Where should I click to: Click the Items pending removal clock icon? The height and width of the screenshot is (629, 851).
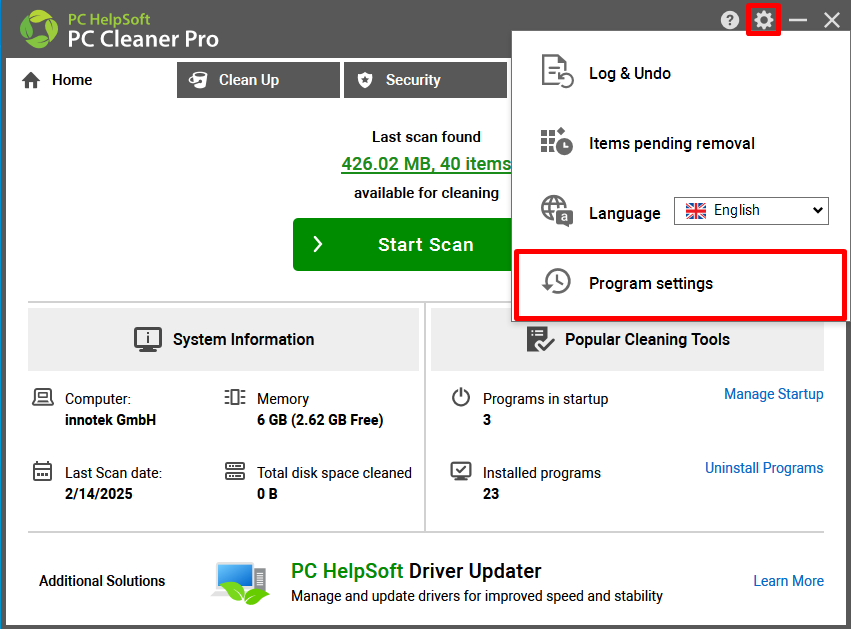[556, 142]
